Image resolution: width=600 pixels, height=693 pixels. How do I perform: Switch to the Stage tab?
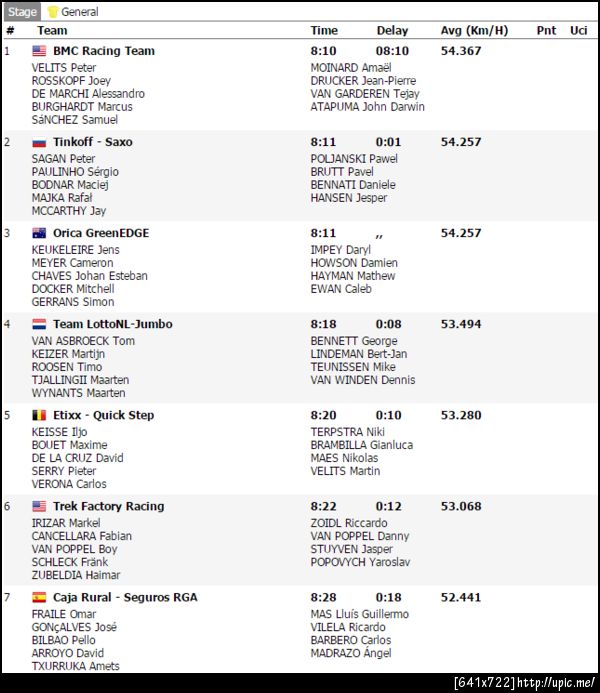point(22,12)
